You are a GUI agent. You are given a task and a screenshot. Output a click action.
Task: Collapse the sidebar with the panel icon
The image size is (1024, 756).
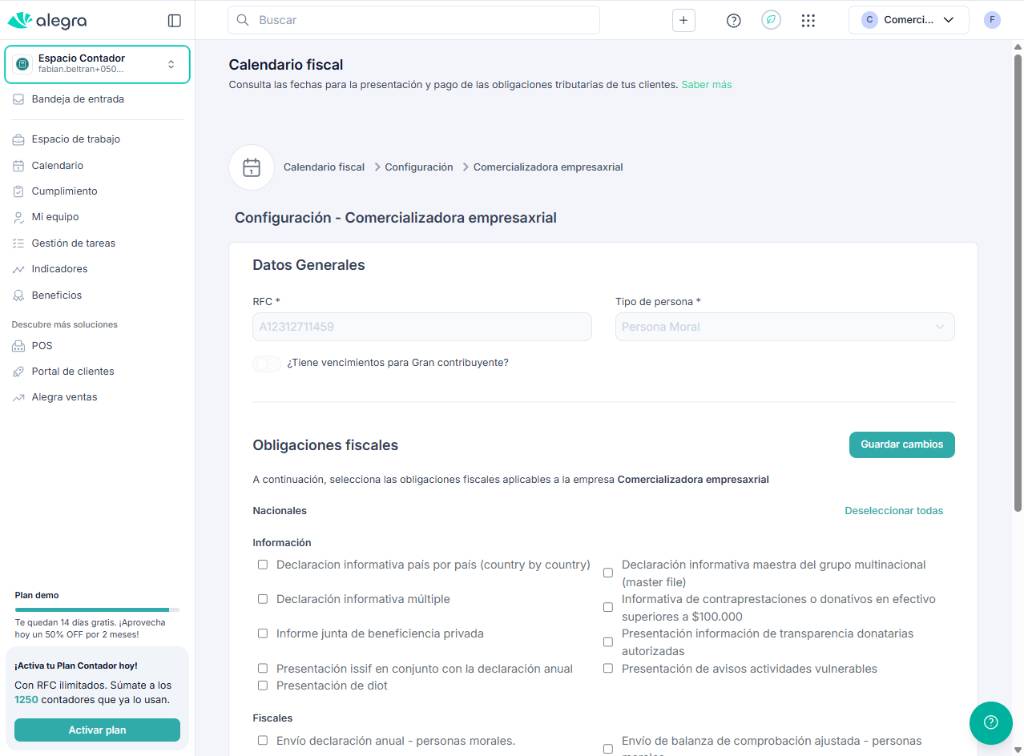click(x=174, y=19)
